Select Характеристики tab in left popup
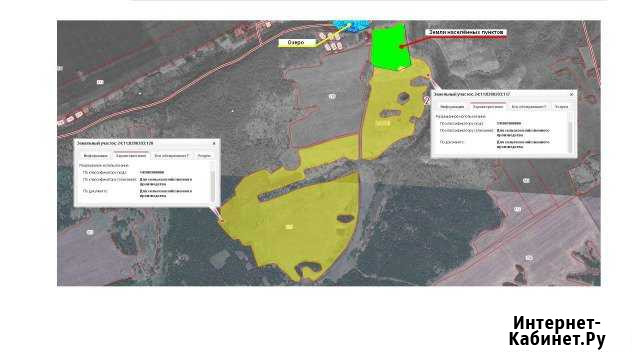This screenshot has height=360, width=640. tap(131, 156)
